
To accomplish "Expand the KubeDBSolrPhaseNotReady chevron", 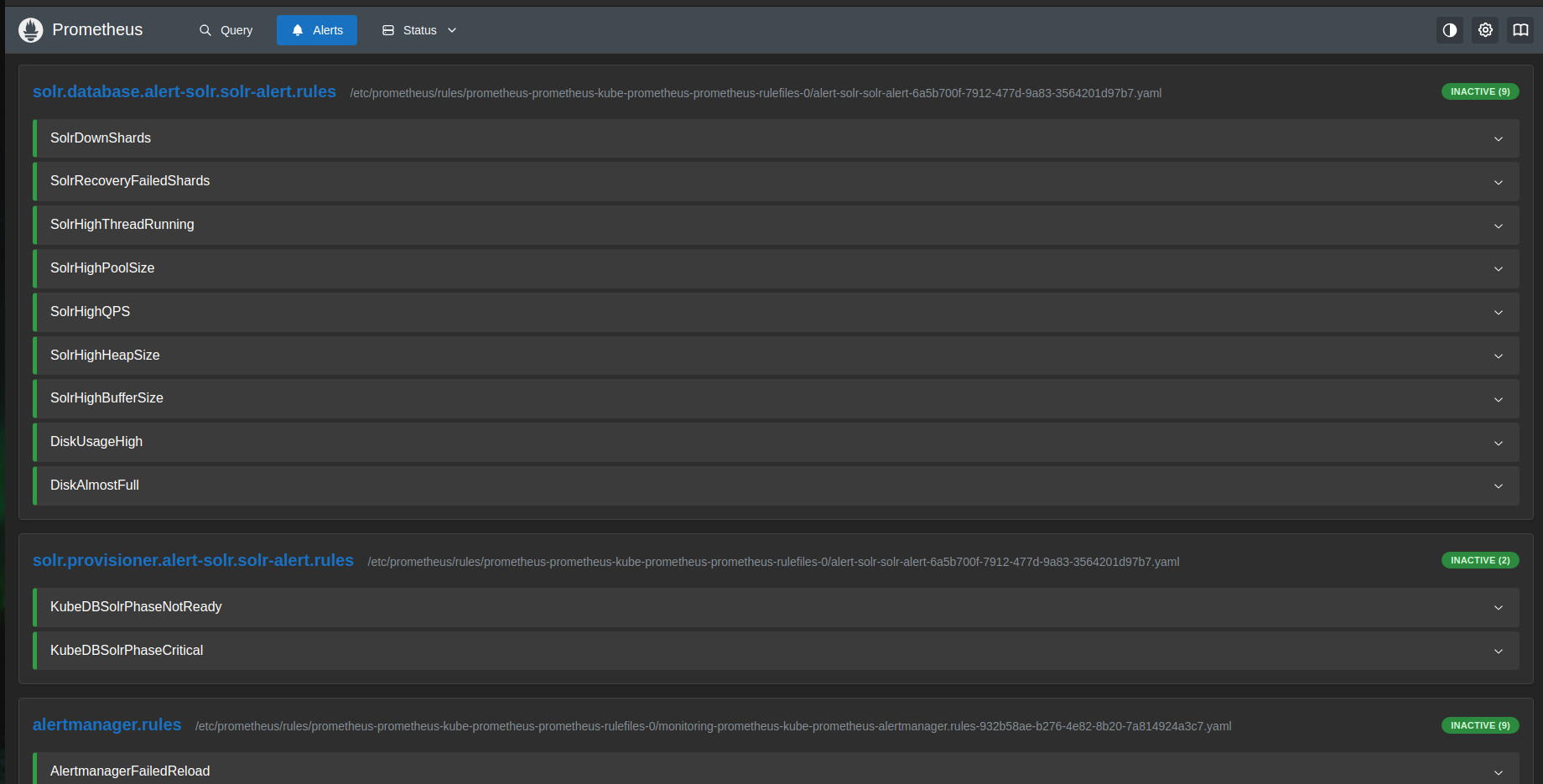I will 1499,608.
